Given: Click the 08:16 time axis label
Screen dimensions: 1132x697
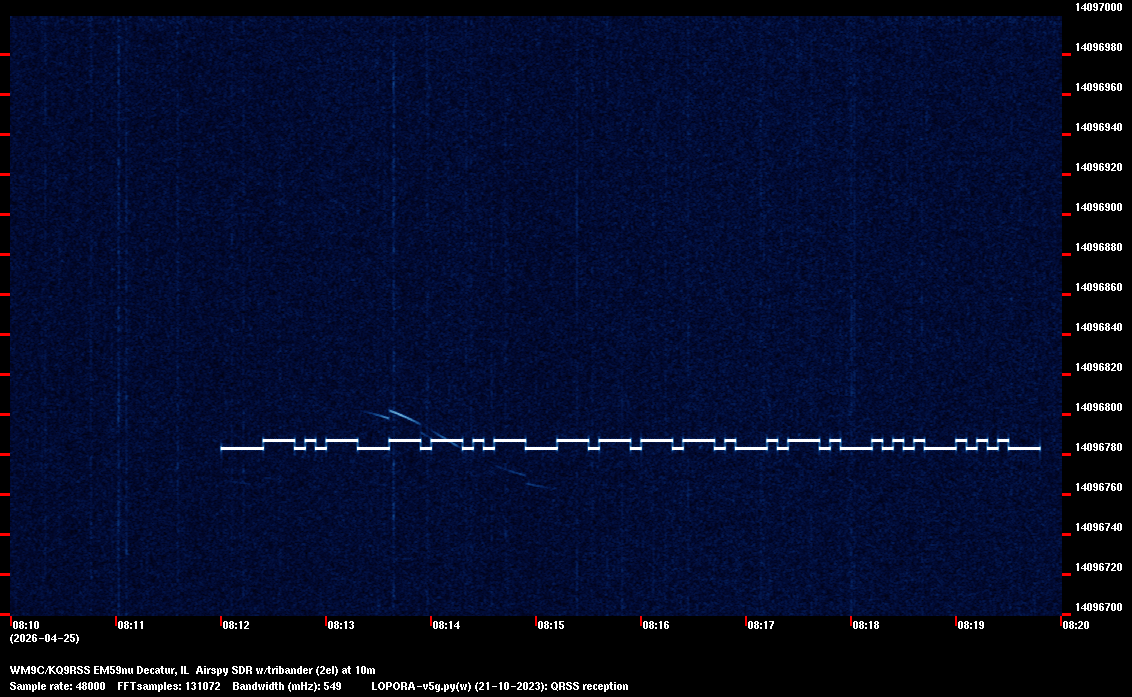Looking at the screenshot, I should tap(656, 625).
